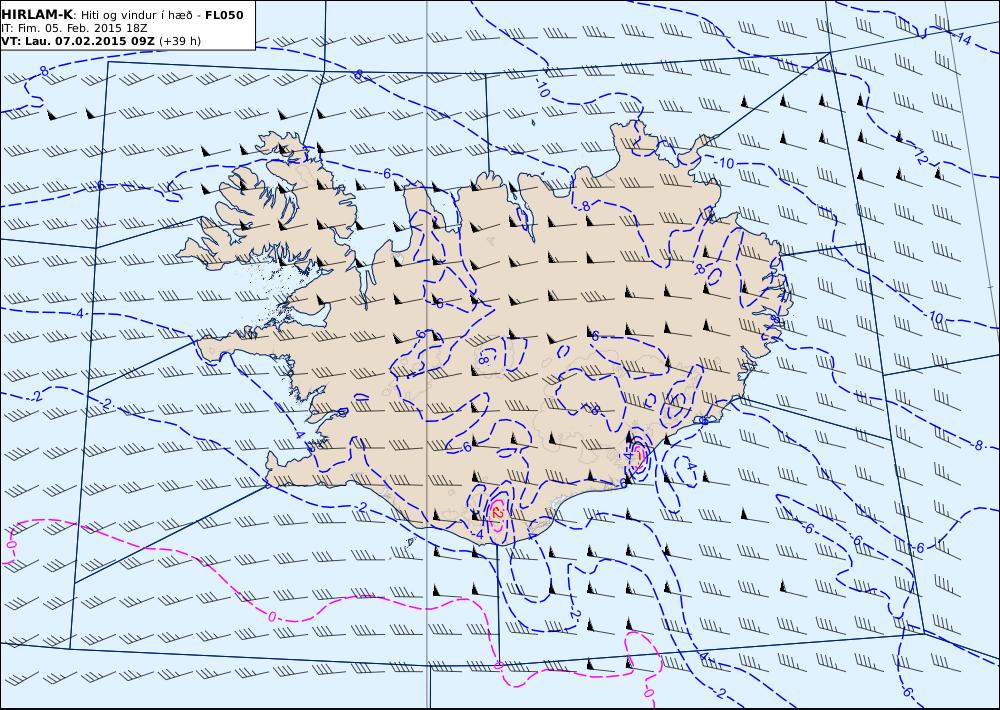Click the red '2' temperature label in south Iceland
This screenshot has height=710, width=1000.
[x=498, y=512]
